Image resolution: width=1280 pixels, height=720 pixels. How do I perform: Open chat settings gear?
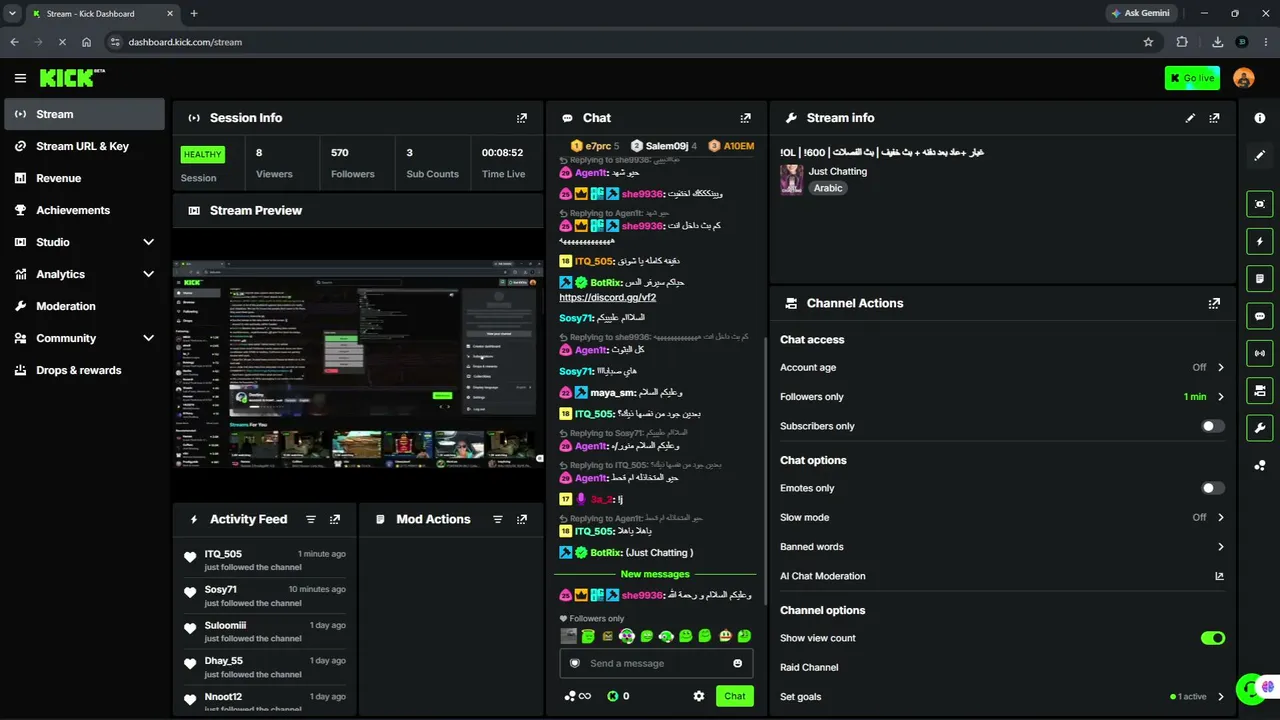click(699, 696)
